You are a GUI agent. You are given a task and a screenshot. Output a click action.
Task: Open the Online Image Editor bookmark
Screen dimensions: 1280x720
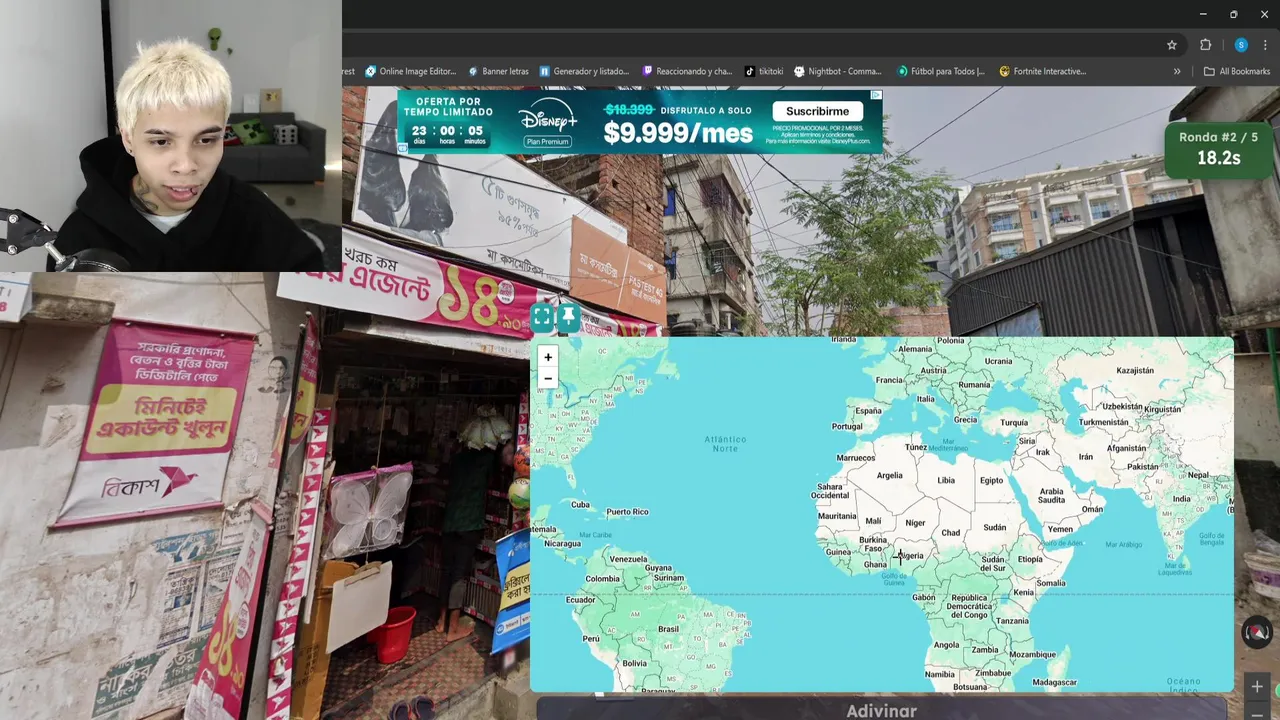[x=410, y=71]
